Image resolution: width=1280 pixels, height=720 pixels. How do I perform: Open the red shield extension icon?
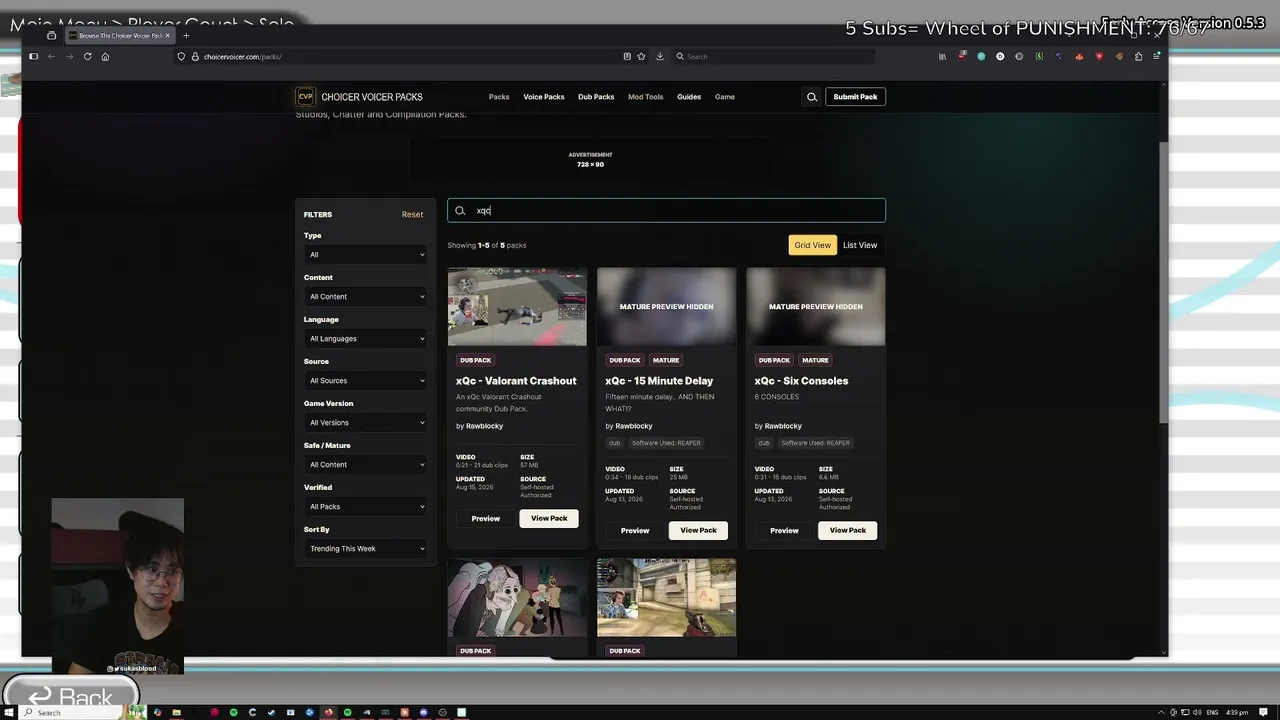pos(1099,56)
